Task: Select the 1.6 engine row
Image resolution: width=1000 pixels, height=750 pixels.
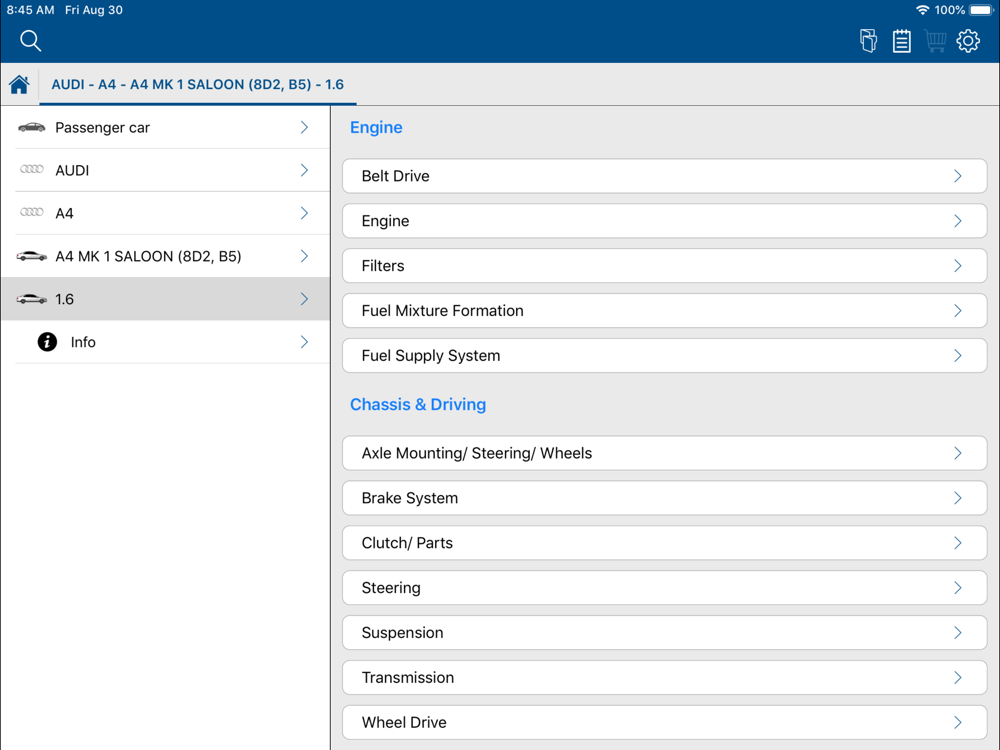Action: tap(165, 299)
